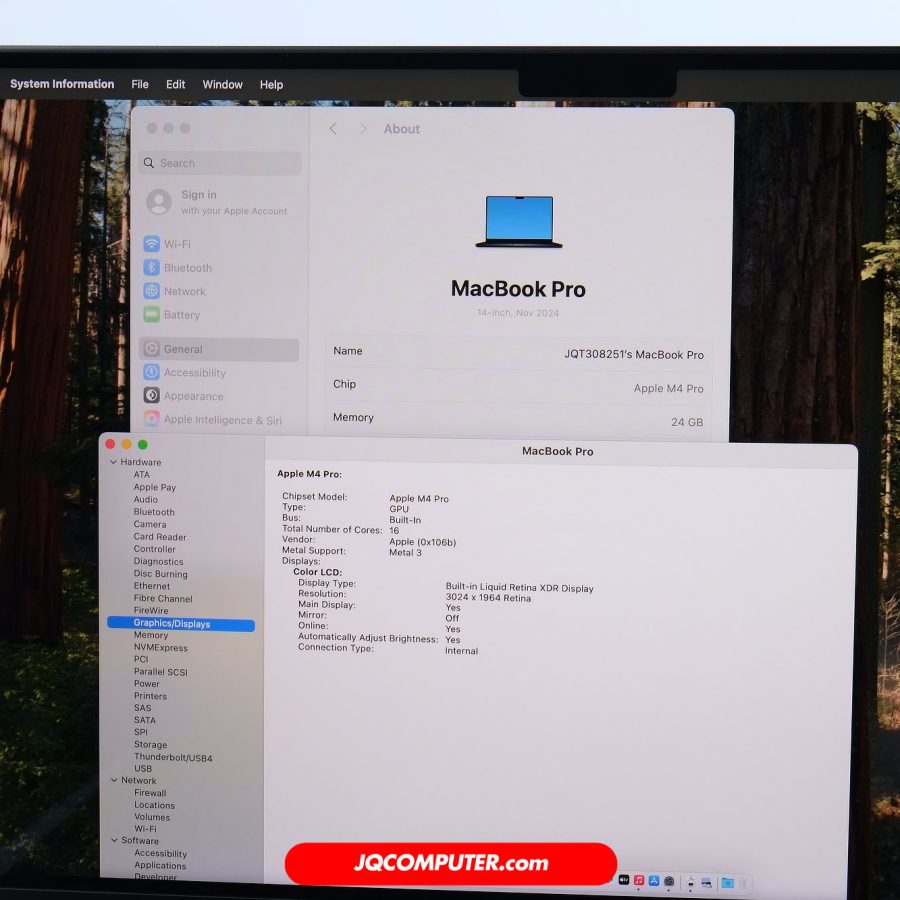Select USB in the Hardware list
The height and width of the screenshot is (900, 900).
(143, 769)
